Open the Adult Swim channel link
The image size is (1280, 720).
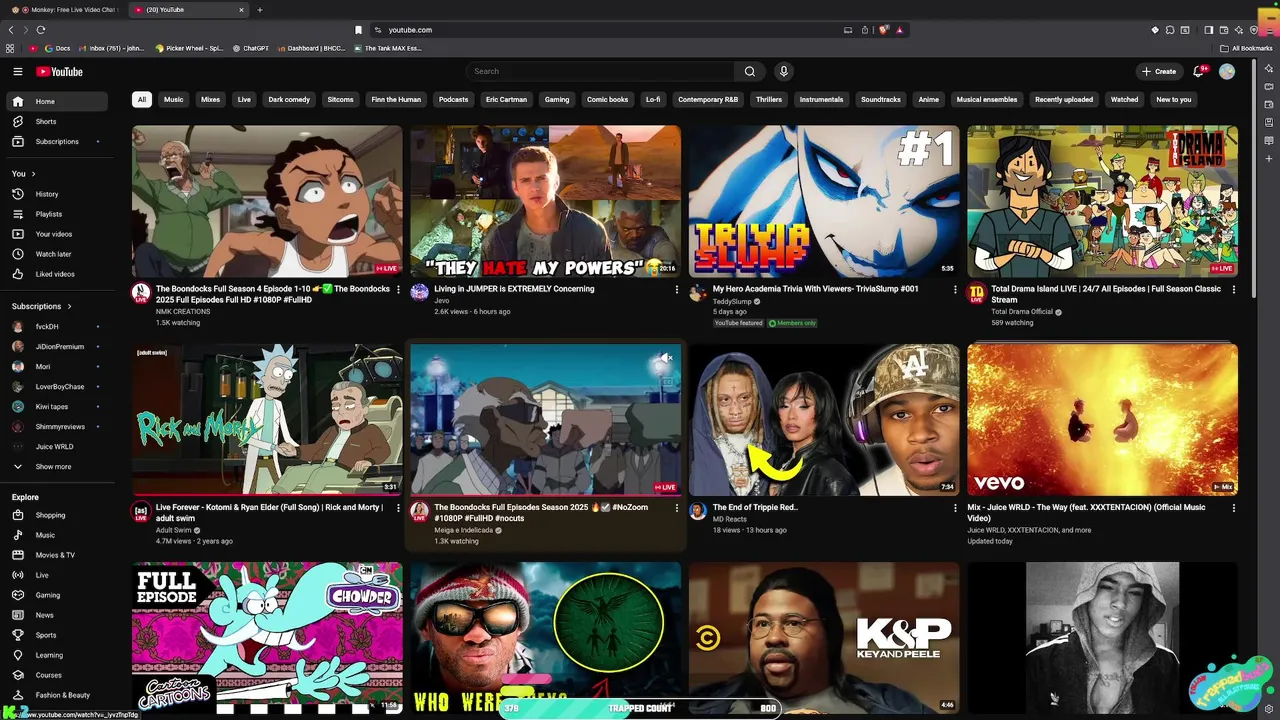pyautogui.click(x=173, y=531)
